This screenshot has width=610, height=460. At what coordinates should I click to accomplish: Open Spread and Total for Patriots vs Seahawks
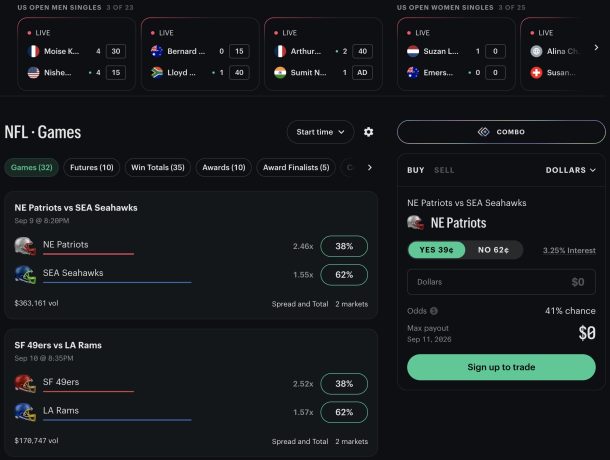coord(300,304)
